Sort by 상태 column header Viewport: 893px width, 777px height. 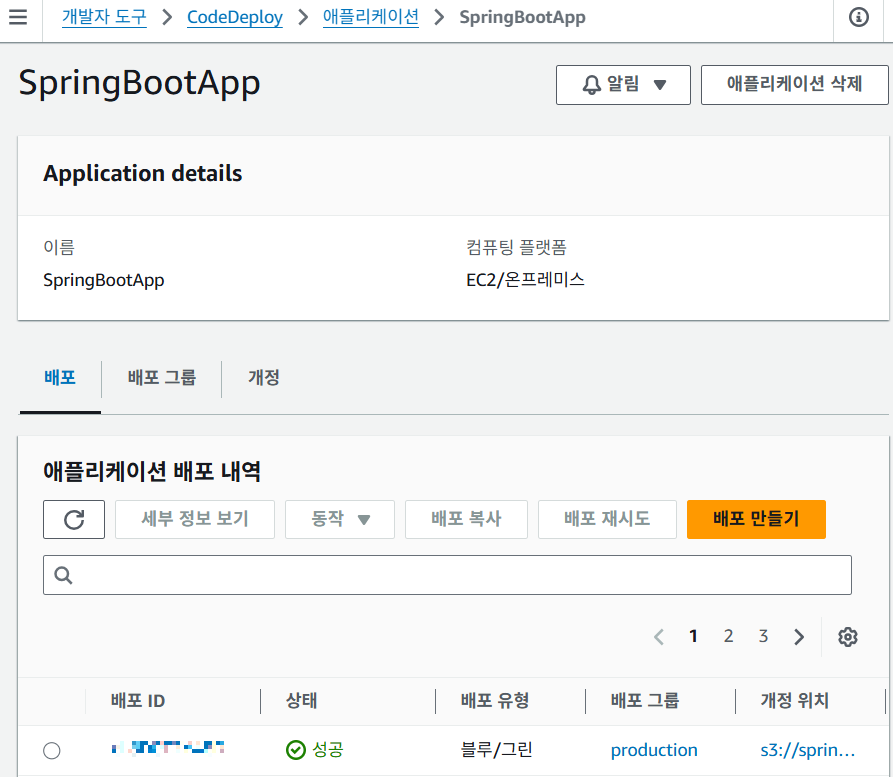[301, 701]
